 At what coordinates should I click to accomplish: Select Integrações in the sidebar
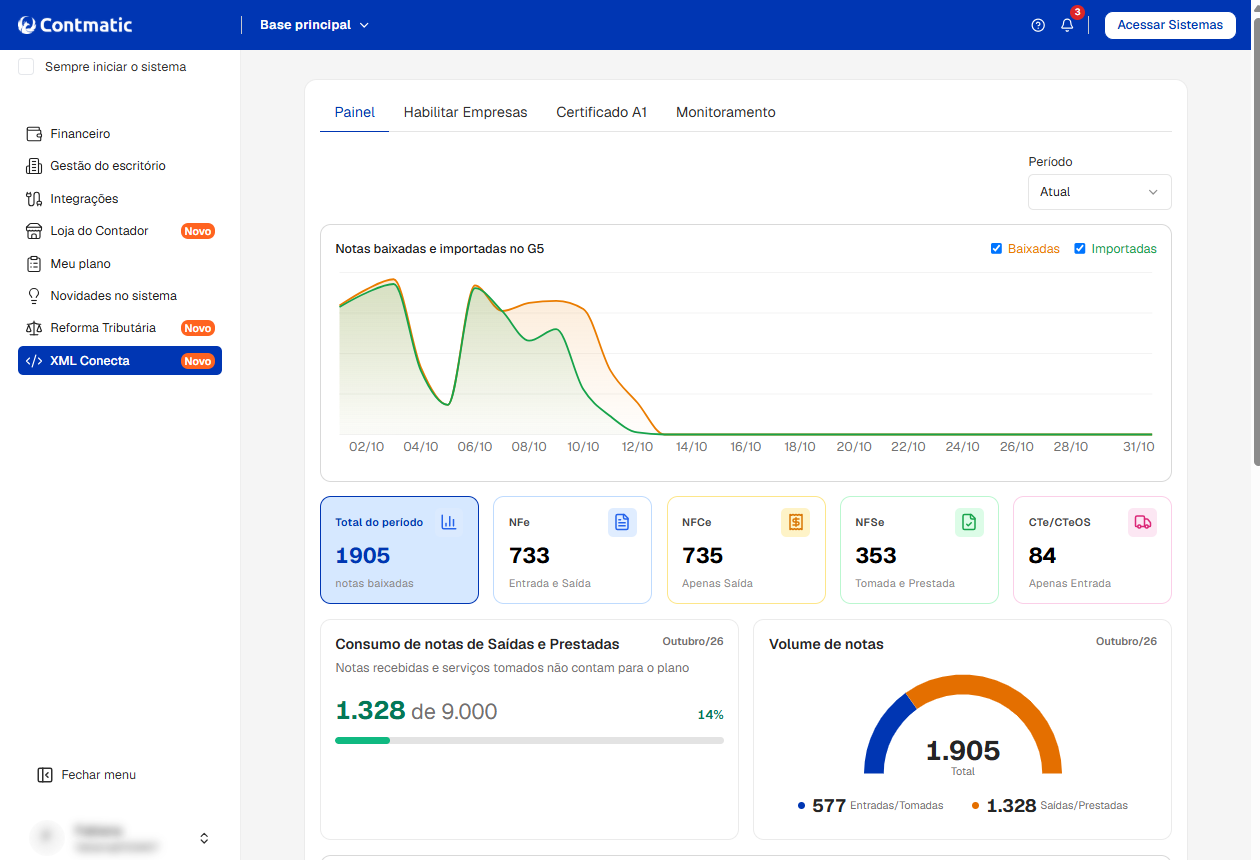[x=120, y=198]
